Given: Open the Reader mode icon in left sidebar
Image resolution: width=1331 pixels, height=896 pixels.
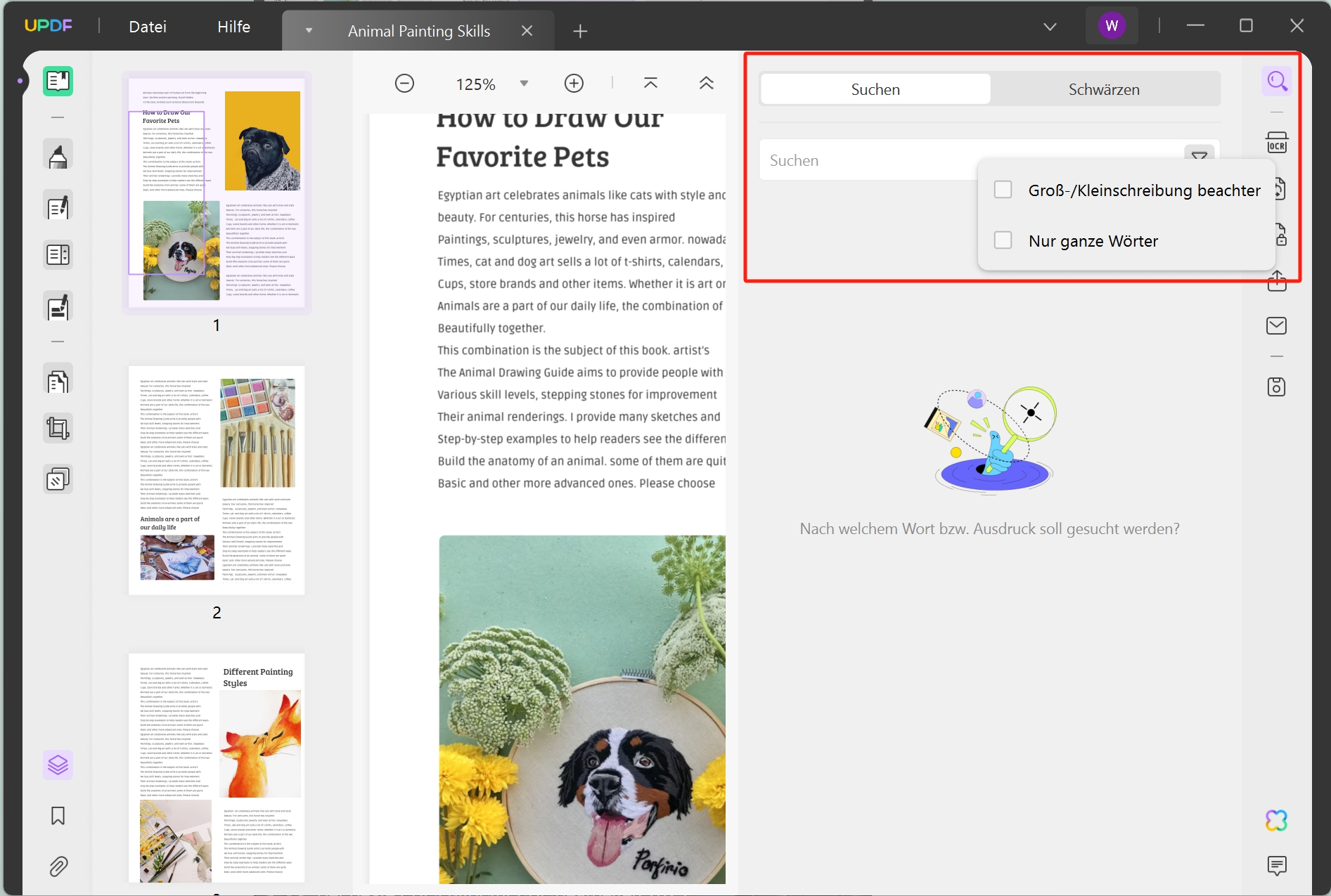Looking at the screenshot, I should pos(58,82).
